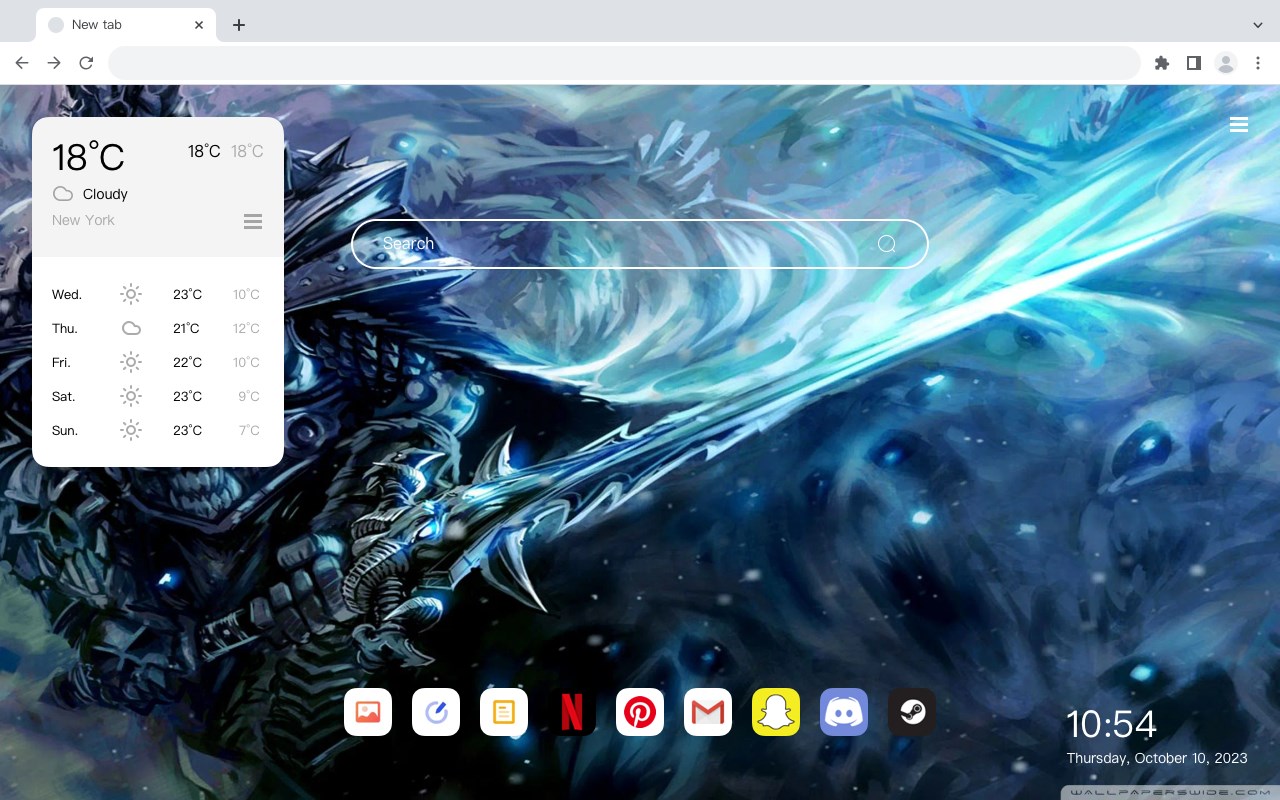Open the Snapchat shortcut
The width and height of the screenshot is (1280, 800).
click(776, 712)
